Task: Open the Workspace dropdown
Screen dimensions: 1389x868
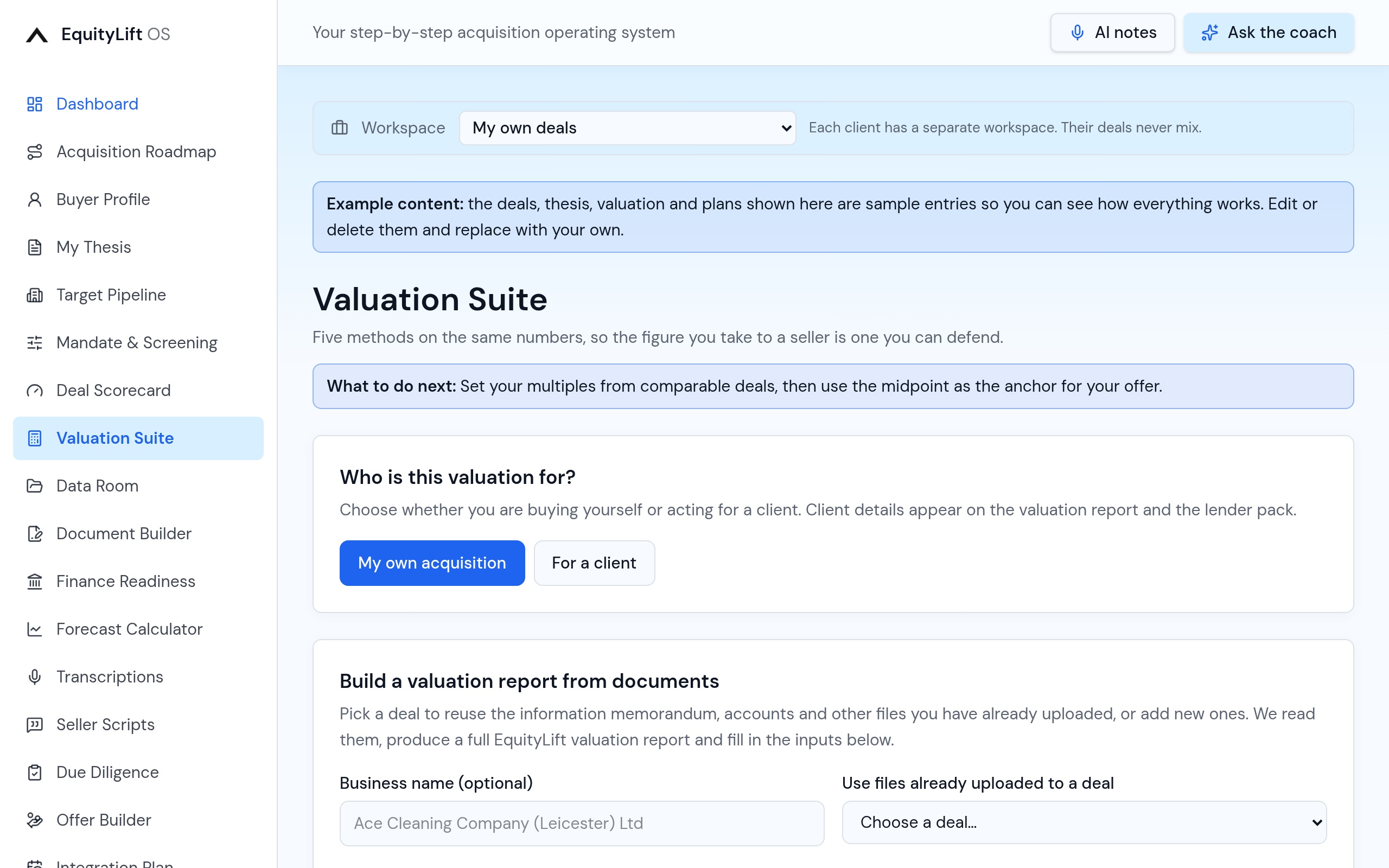Action: (627, 127)
